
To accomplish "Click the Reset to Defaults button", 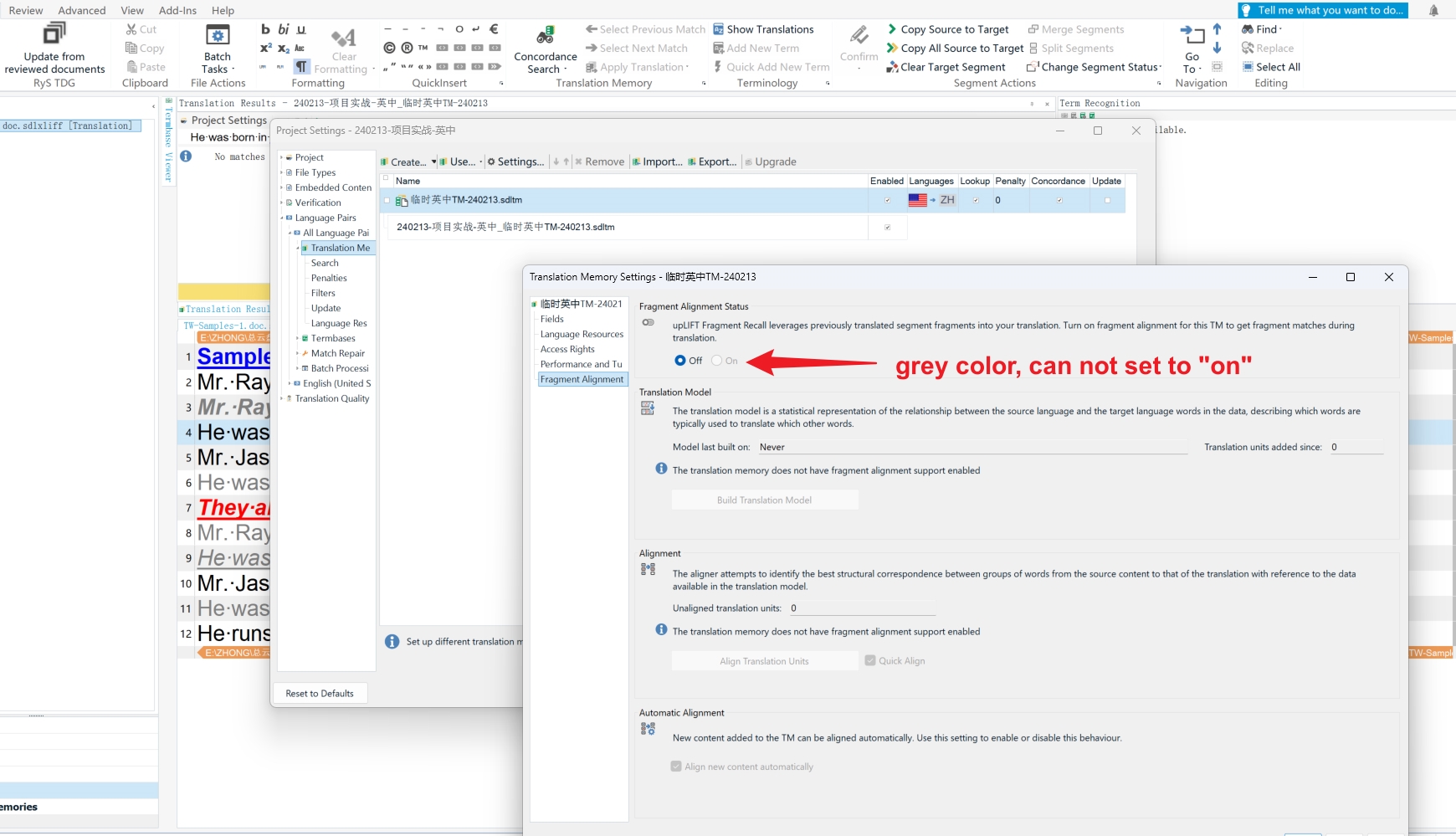I will tap(320, 693).
